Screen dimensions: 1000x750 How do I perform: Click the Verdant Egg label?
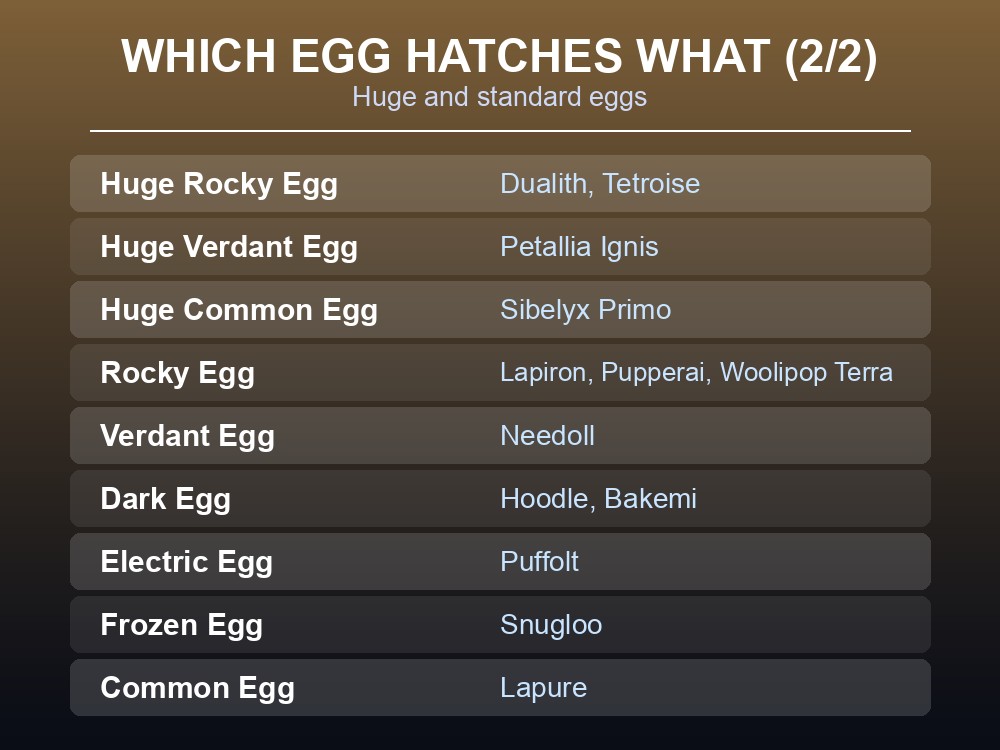point(188,436)
